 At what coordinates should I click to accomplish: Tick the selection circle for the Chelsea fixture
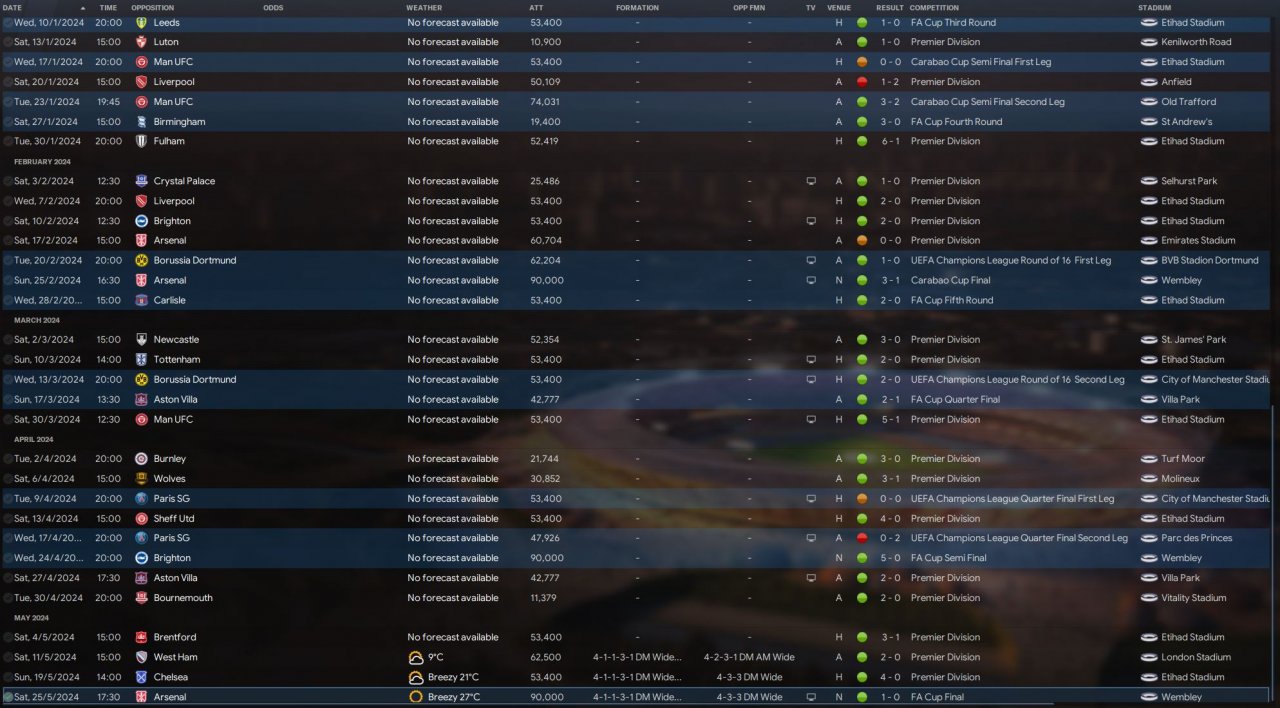[8, 677]
